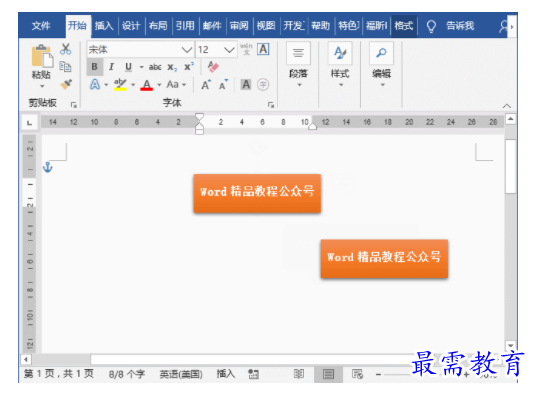This screenshot has width=533, height=395.
Task: Switch to Web Layout view
Action: point(357,374)
